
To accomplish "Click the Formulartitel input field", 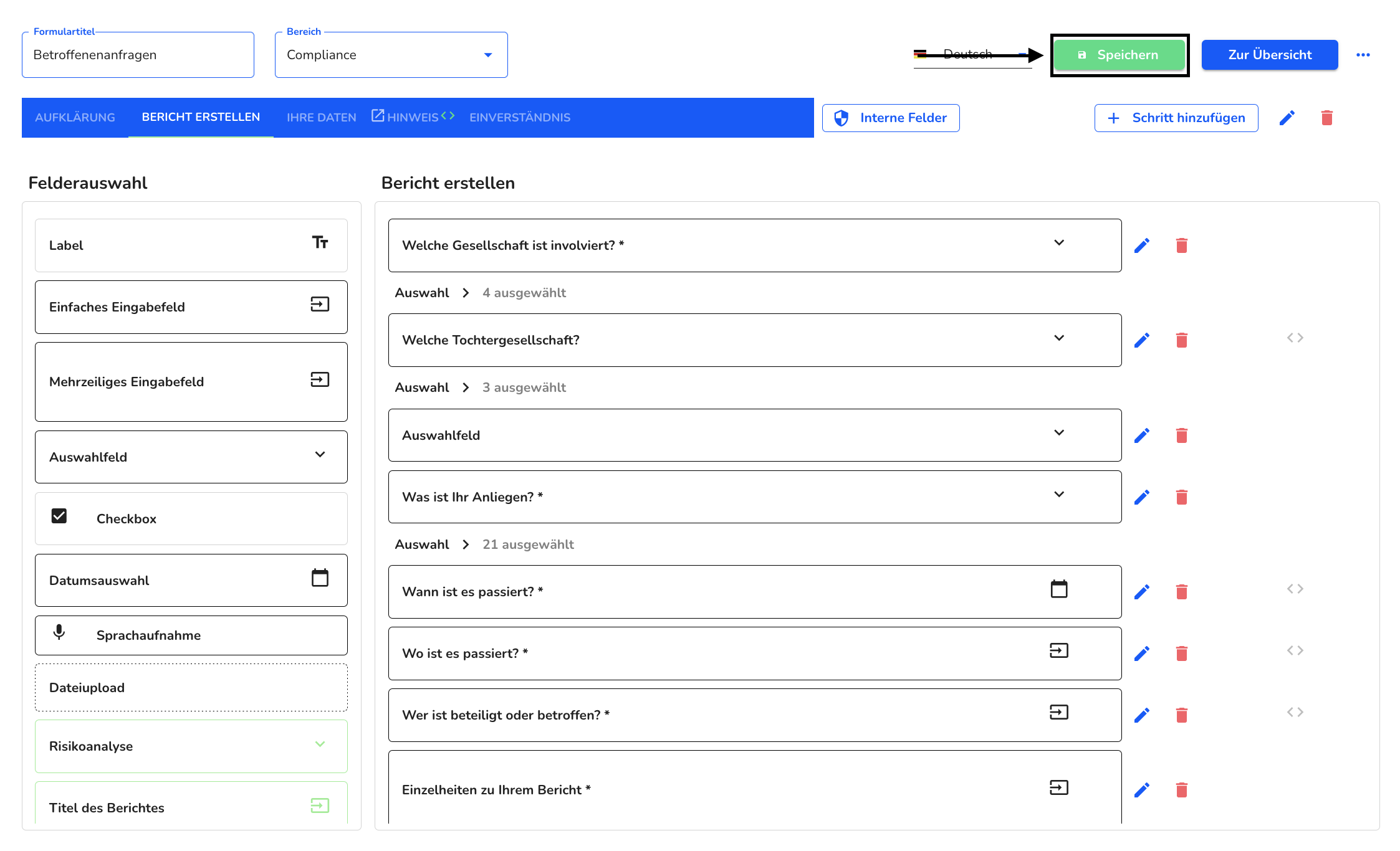I will point(138,55).
